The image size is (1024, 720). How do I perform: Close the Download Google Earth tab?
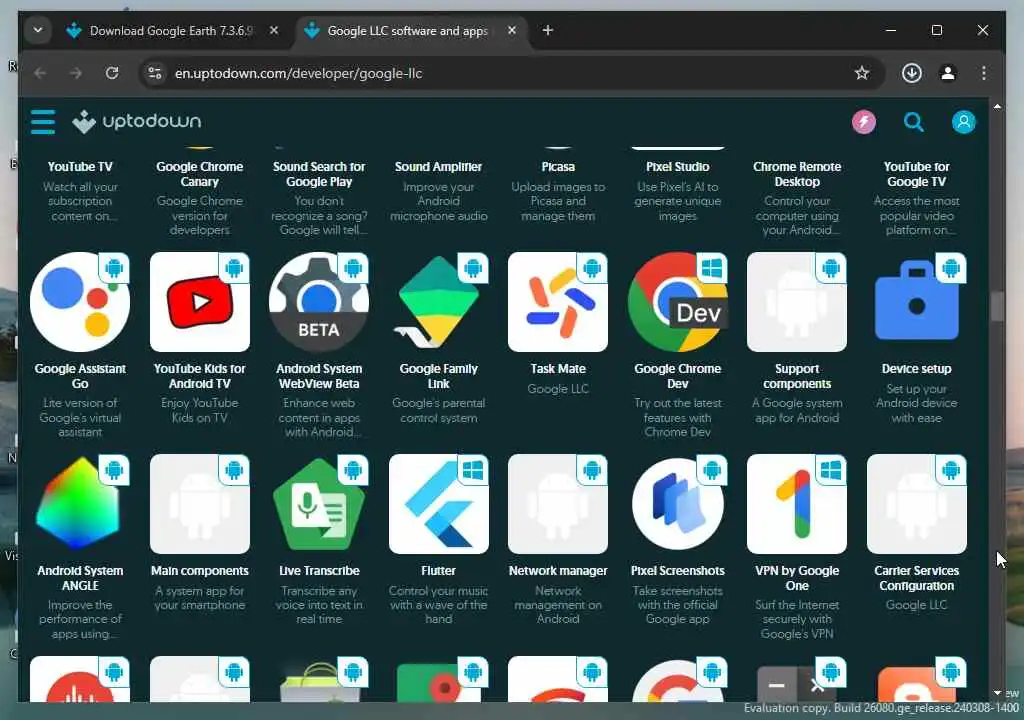274,30
